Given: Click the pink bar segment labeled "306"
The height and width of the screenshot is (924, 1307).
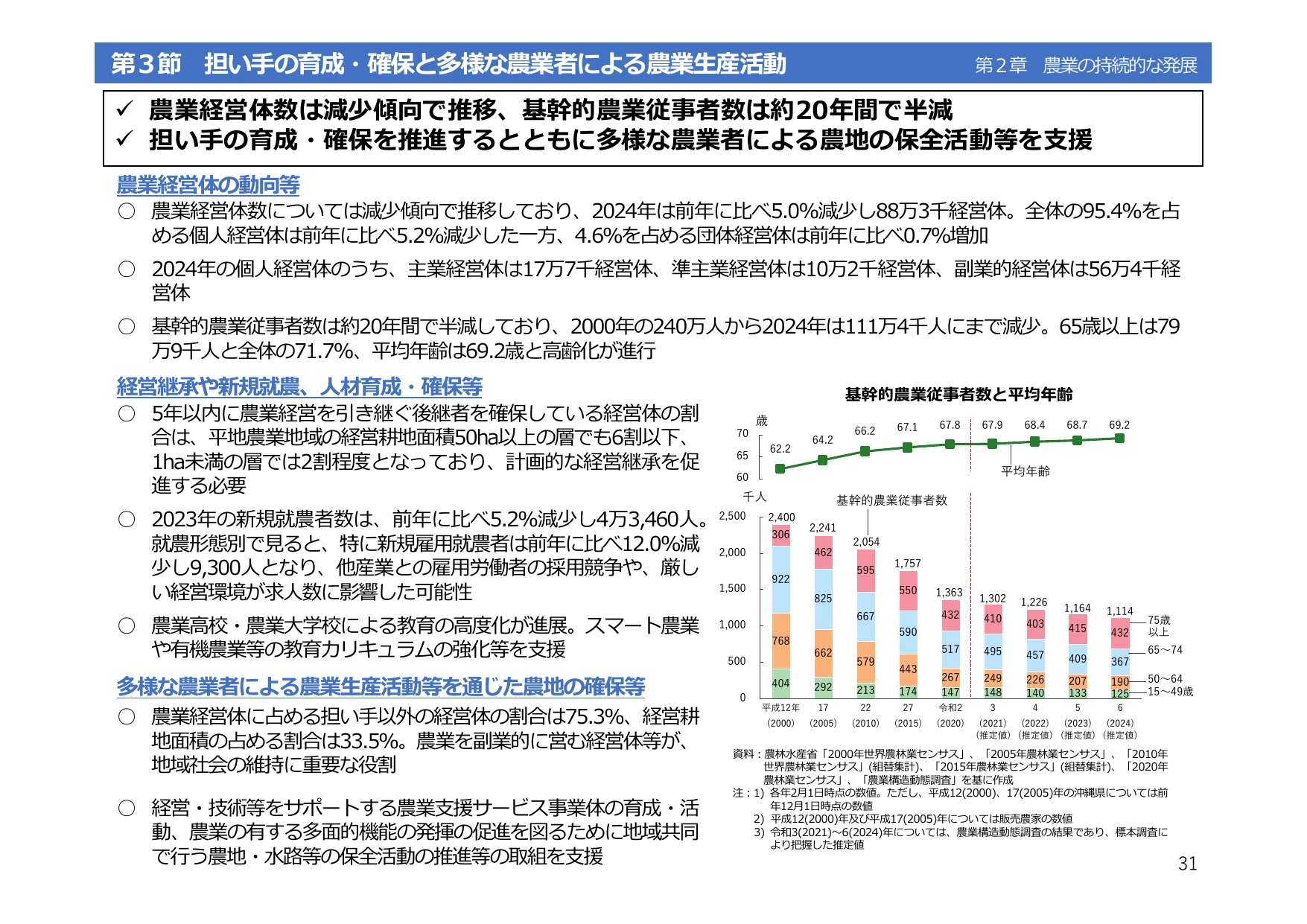Looking at the screenshot, I should pos(780,535).
